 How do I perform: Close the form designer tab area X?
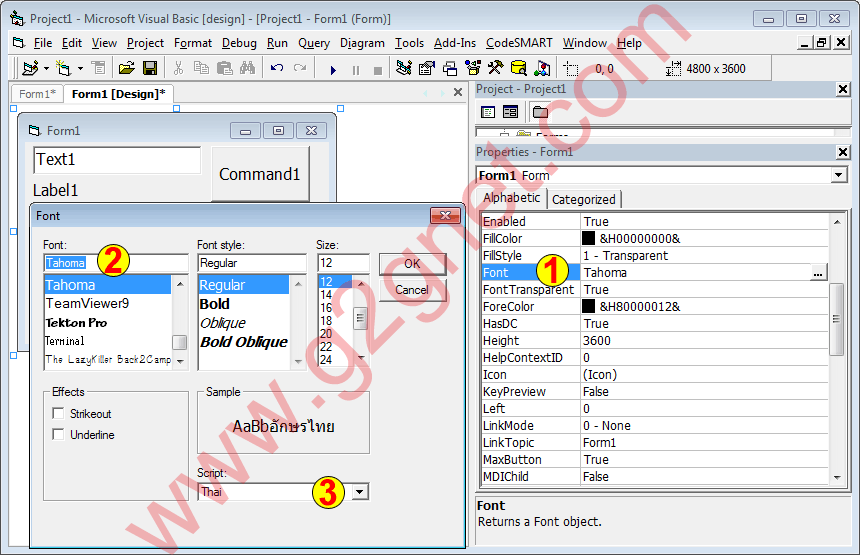coord(458,92)
